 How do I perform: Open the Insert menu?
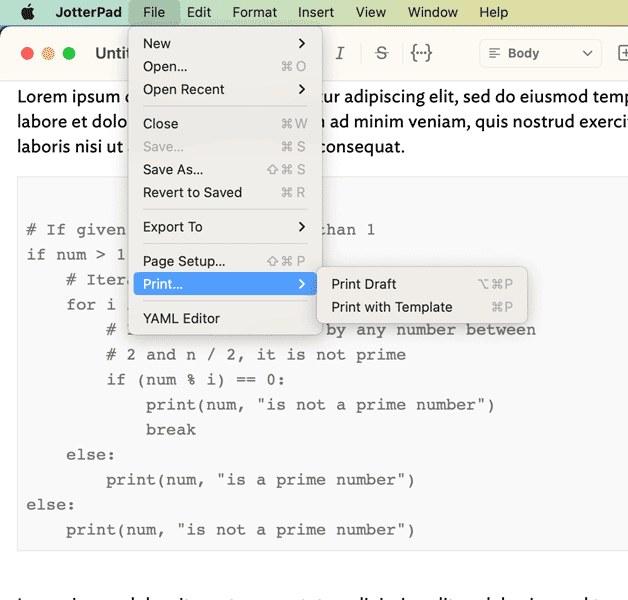316,12
